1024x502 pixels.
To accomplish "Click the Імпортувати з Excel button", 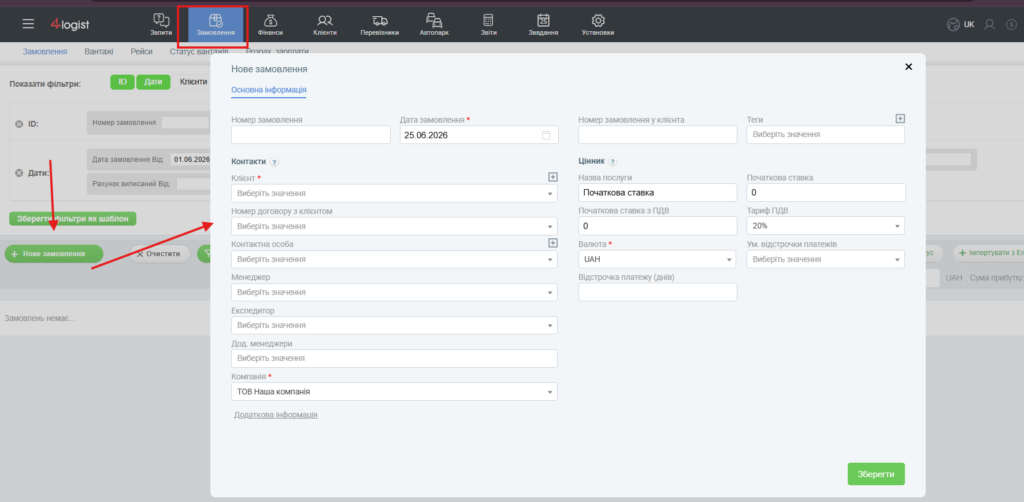I will pos(989,254).
